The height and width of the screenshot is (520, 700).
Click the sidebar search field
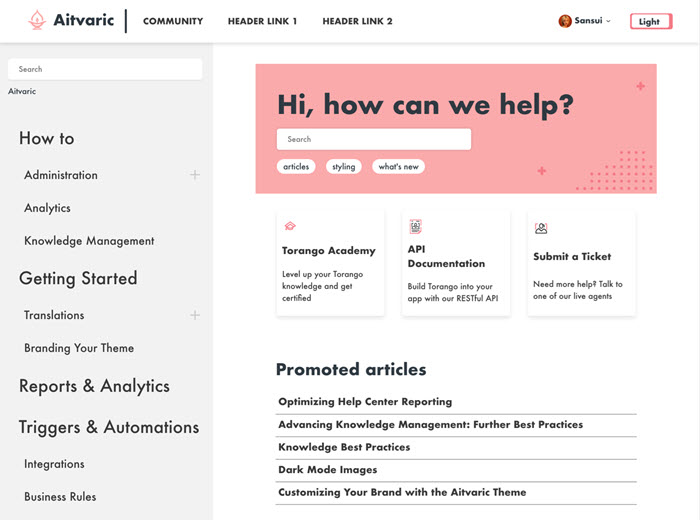pos(105,69)
